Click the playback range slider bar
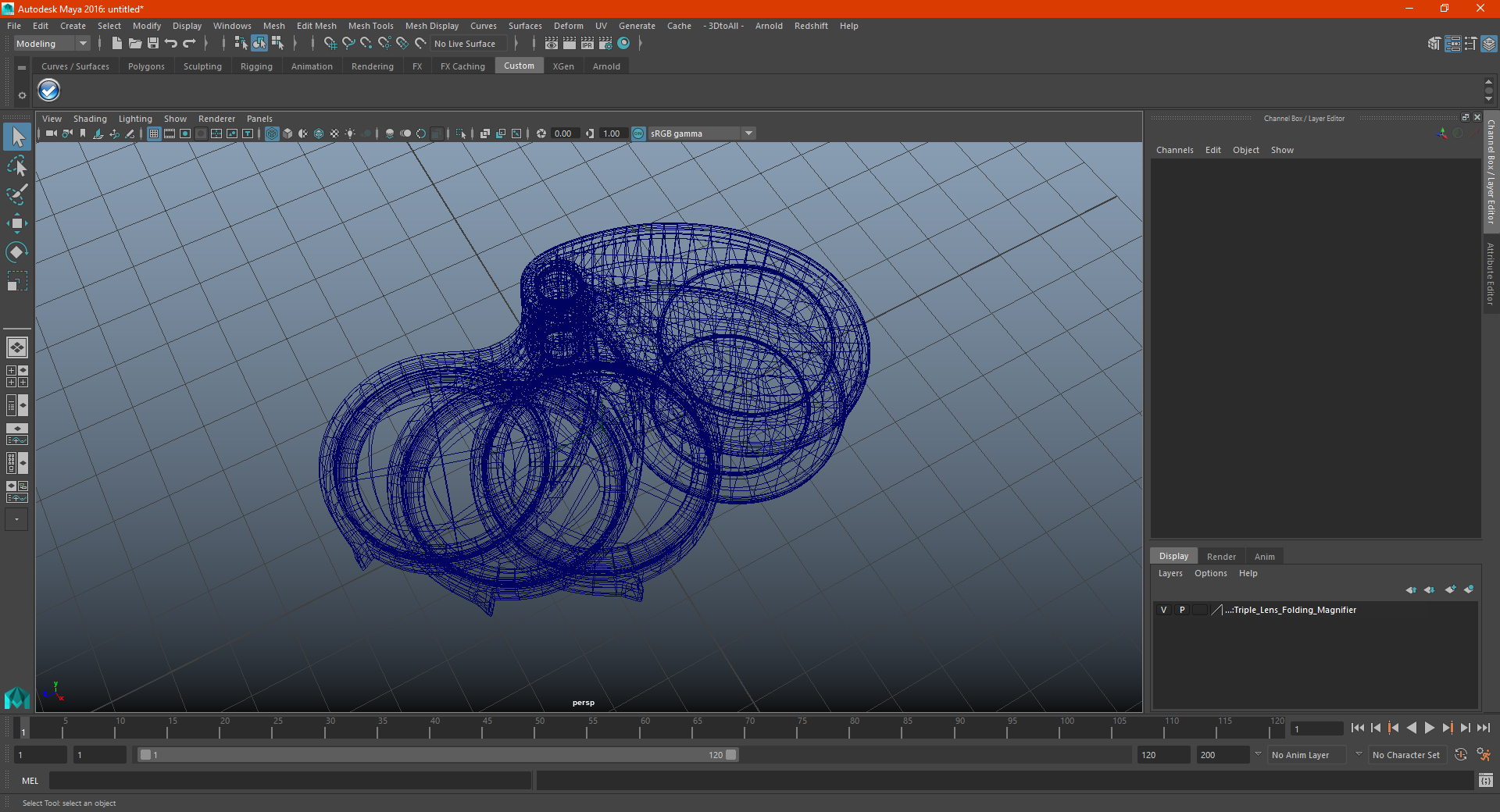This screenshot has width=1500, height=812. [x=437, y=755]
